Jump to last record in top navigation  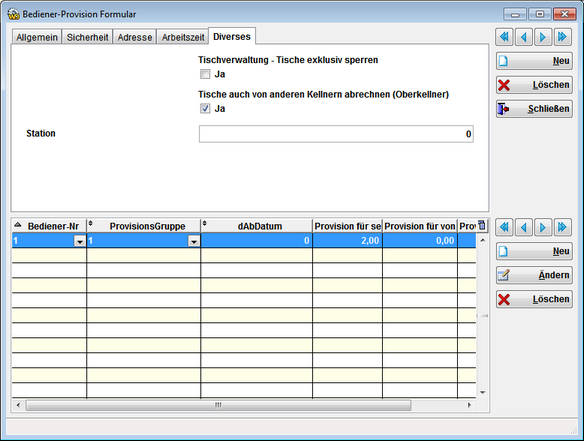pos(562,37)
